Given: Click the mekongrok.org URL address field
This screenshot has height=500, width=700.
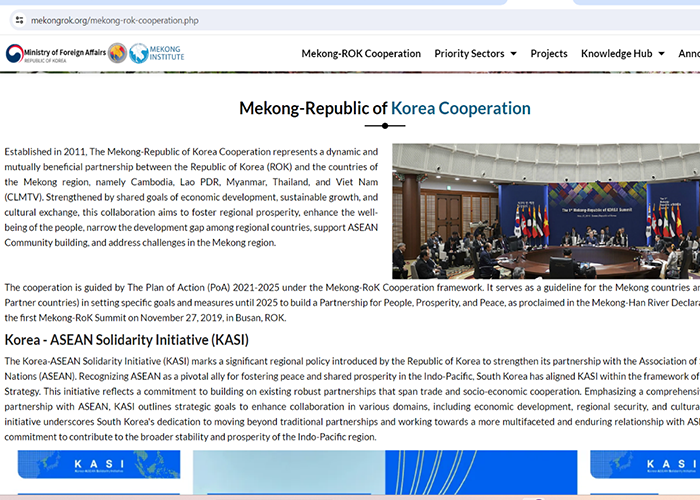Looking at the screenshot, I should click(x=115, y=21).
